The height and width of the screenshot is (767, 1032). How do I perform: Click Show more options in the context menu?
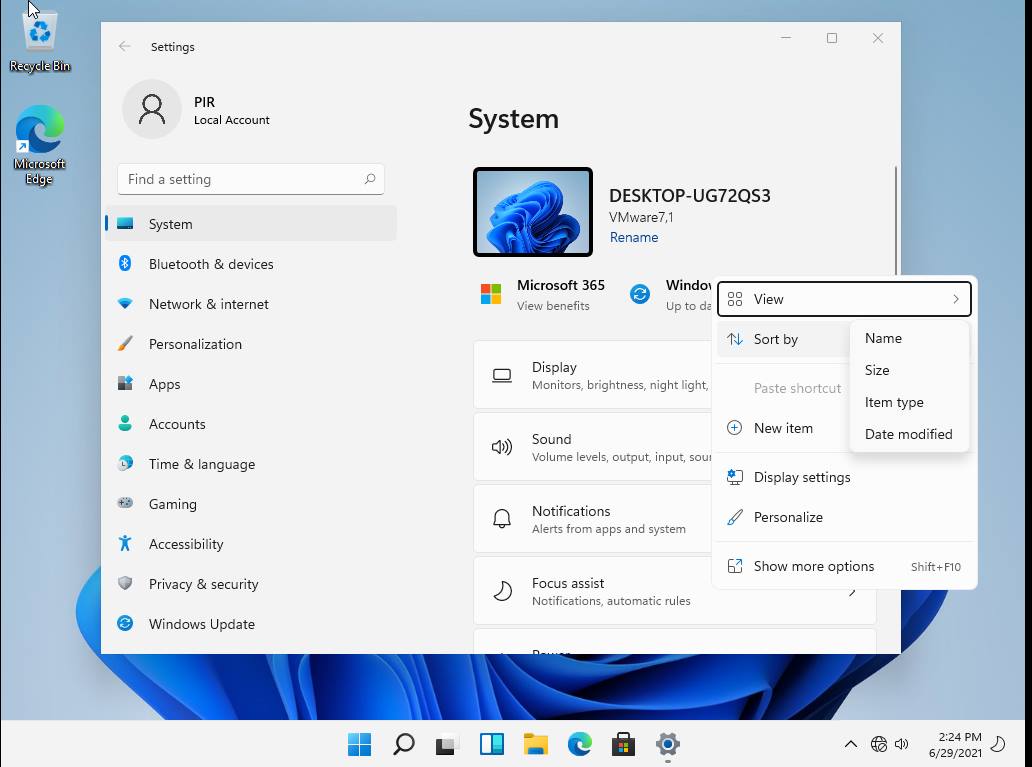click(x=844, y=566)
